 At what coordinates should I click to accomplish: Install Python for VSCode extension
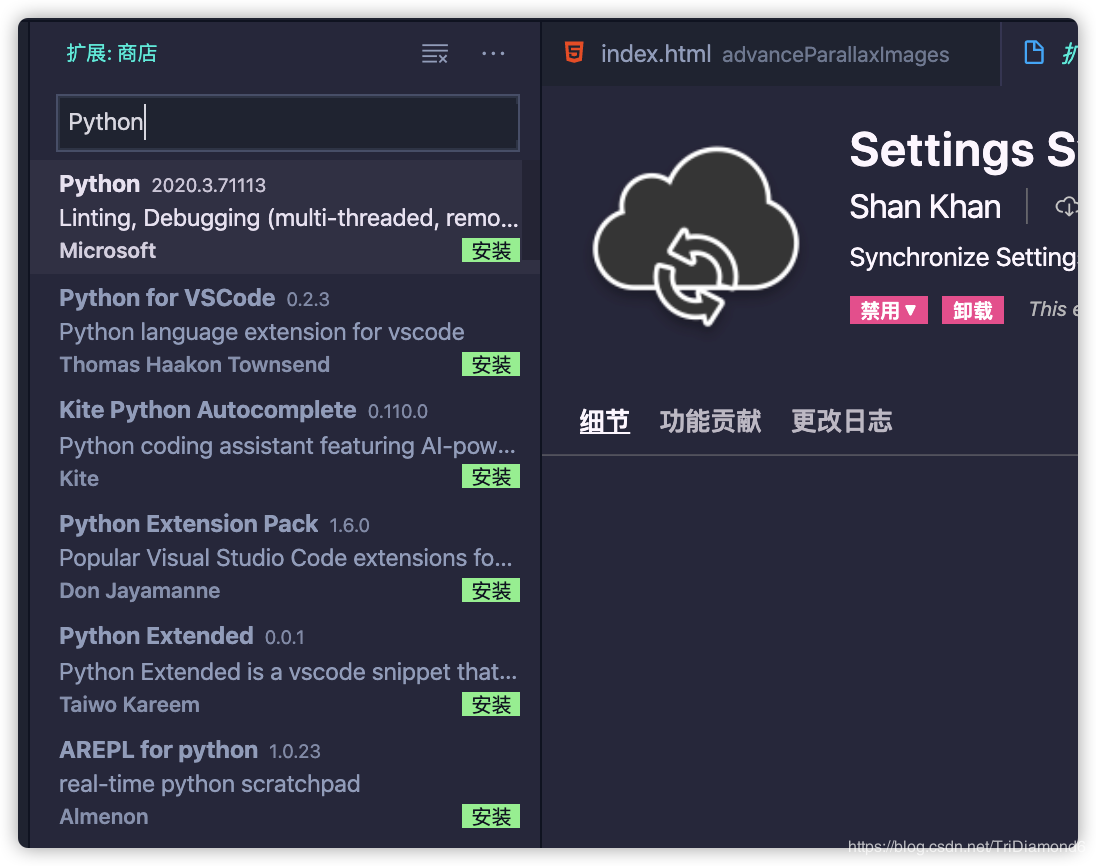tap(491, 364)
